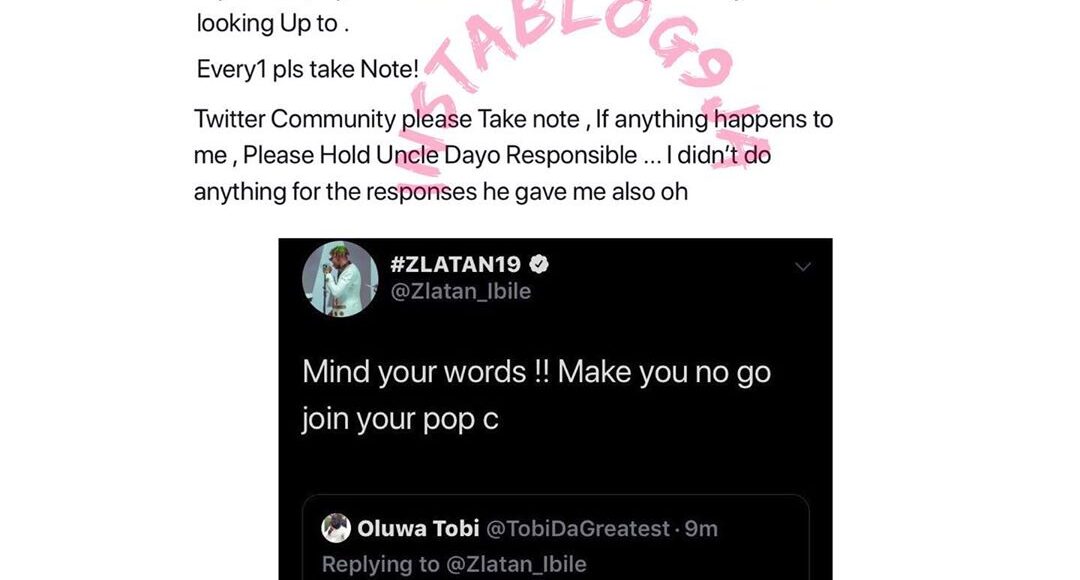Click the Oluwa Tobi display name
1080x580 pixels.
click(x=418, y=528)
